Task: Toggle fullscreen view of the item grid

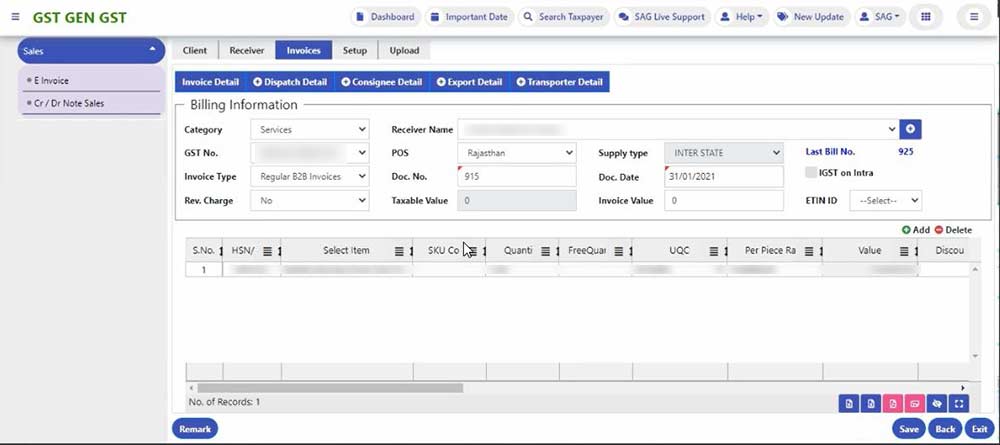Action: 960,403
